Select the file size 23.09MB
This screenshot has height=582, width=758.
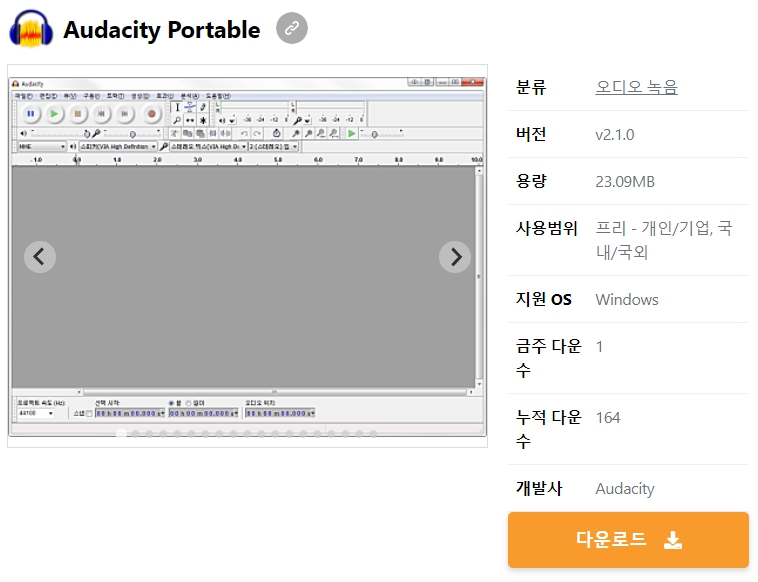coord(625,182)
